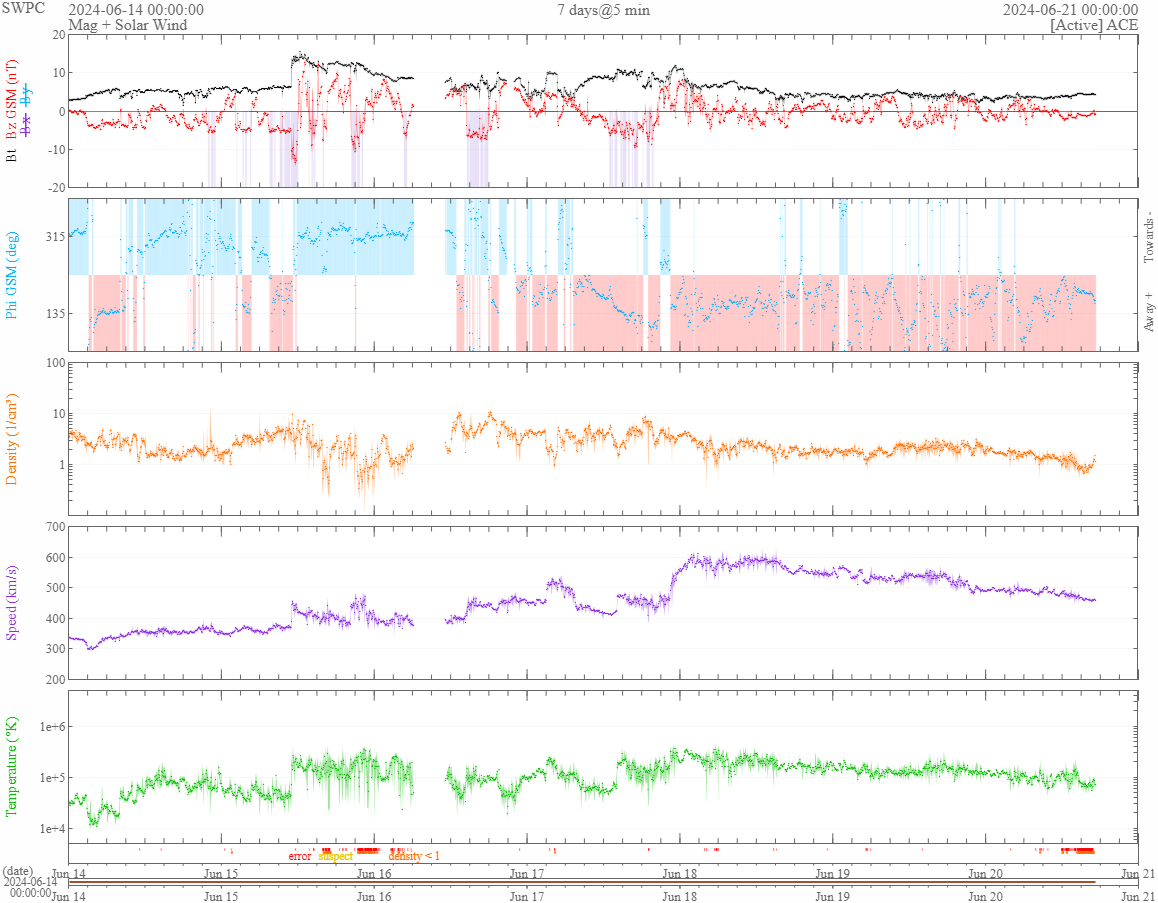Click the 315 tick on Phi axis

coord(55,237)
